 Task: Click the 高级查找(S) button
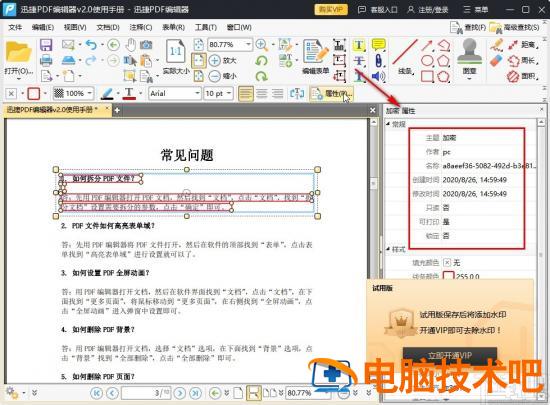point(515,27)
